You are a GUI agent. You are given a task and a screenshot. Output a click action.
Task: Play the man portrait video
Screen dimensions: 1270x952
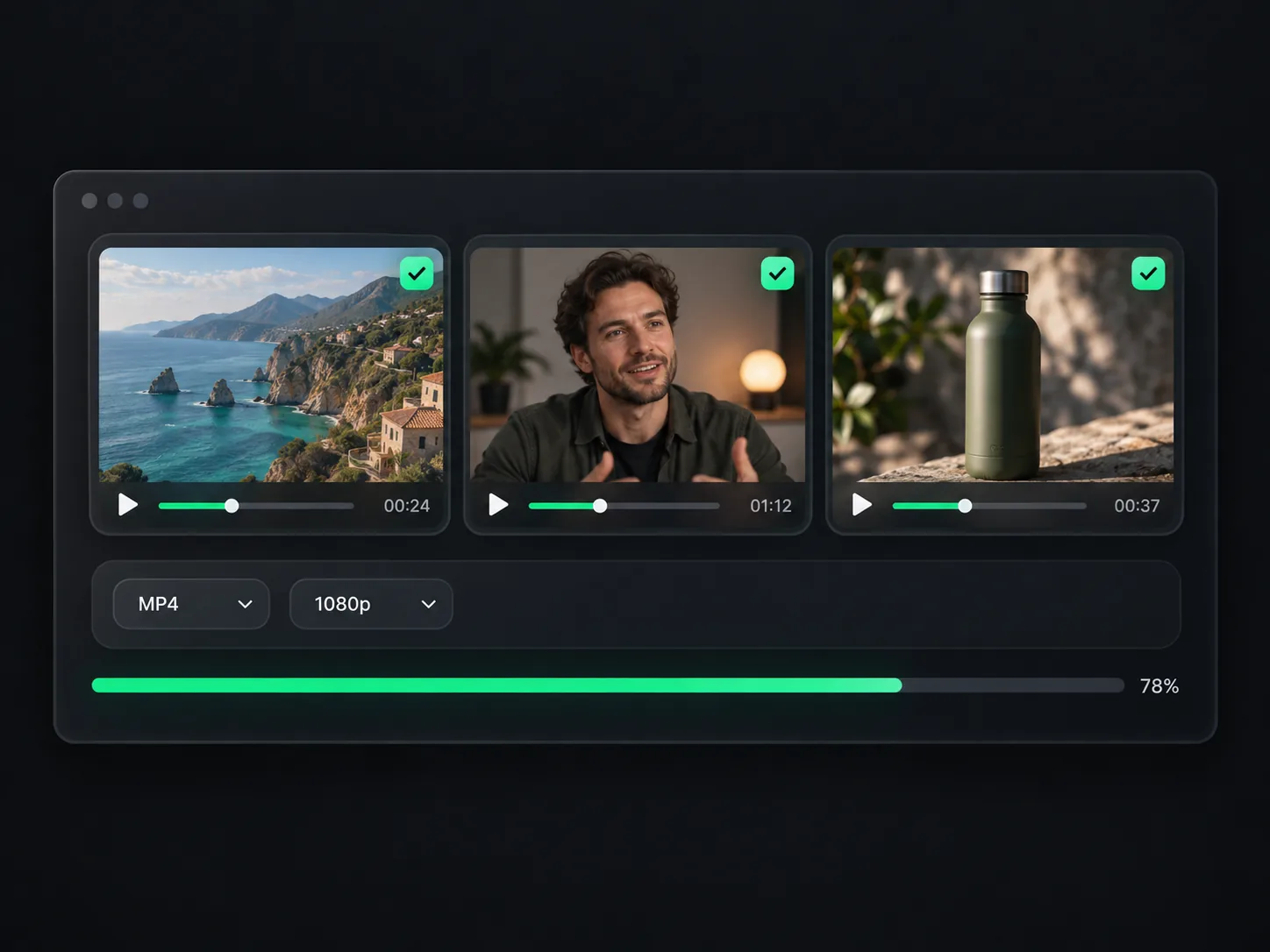[x=498, y=505]
